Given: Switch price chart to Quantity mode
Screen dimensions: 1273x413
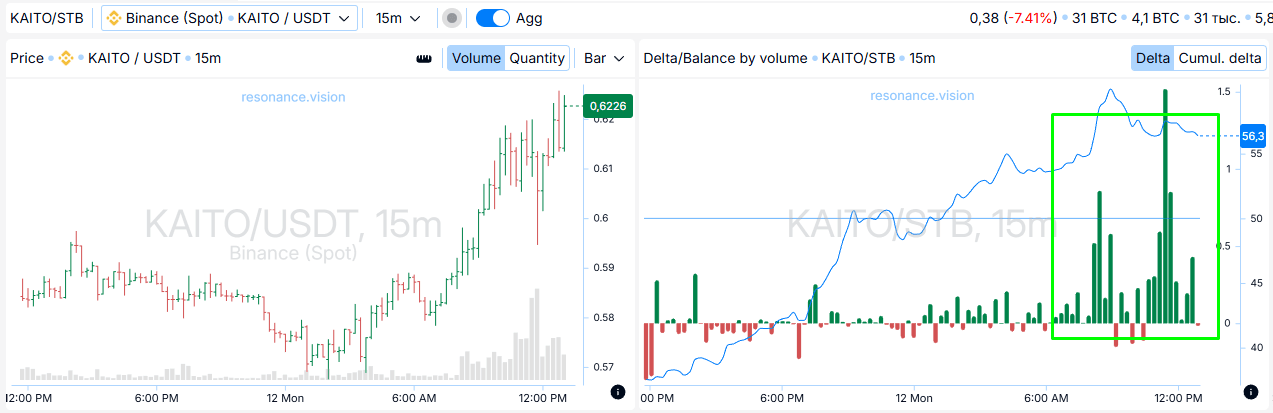Looking at the screenshot, I should point(537,58).
